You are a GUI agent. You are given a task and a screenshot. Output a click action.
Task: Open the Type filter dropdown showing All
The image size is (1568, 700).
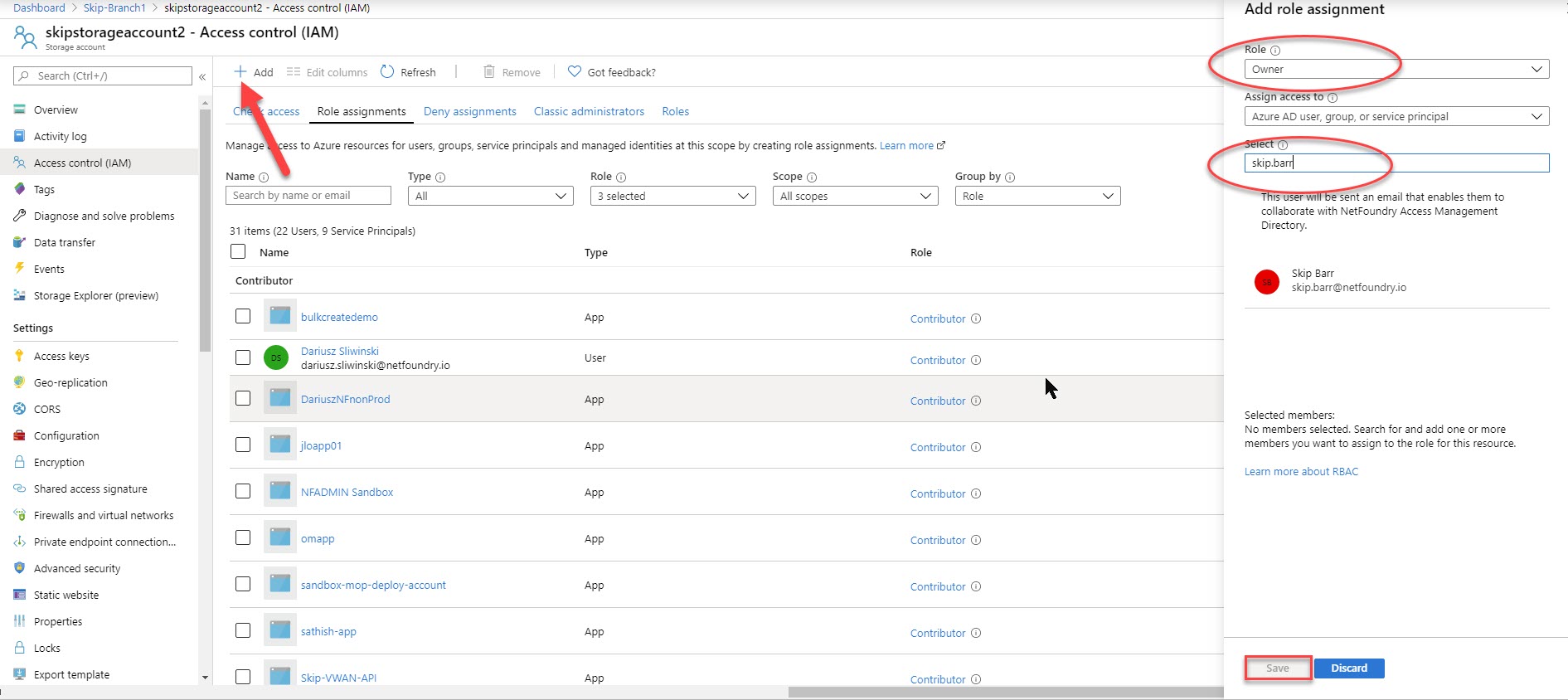[x=491, y=196]
